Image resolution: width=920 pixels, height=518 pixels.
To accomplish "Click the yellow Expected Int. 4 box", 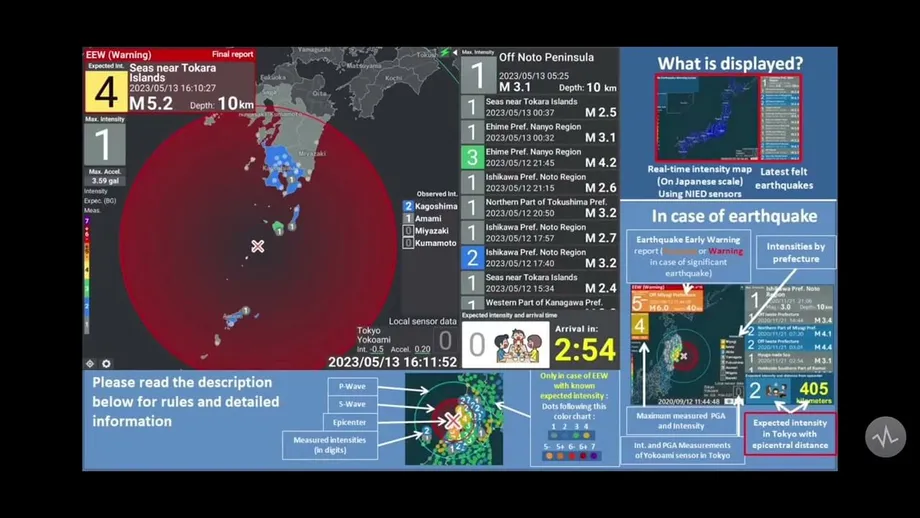I will [106, 92].
